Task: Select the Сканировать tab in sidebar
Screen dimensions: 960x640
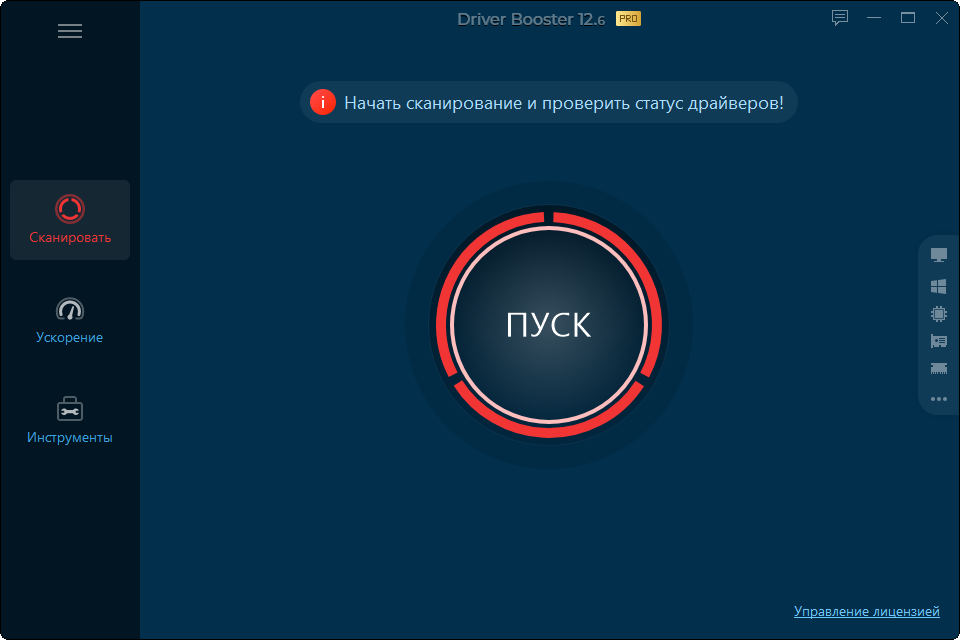Action: point(70,220)
